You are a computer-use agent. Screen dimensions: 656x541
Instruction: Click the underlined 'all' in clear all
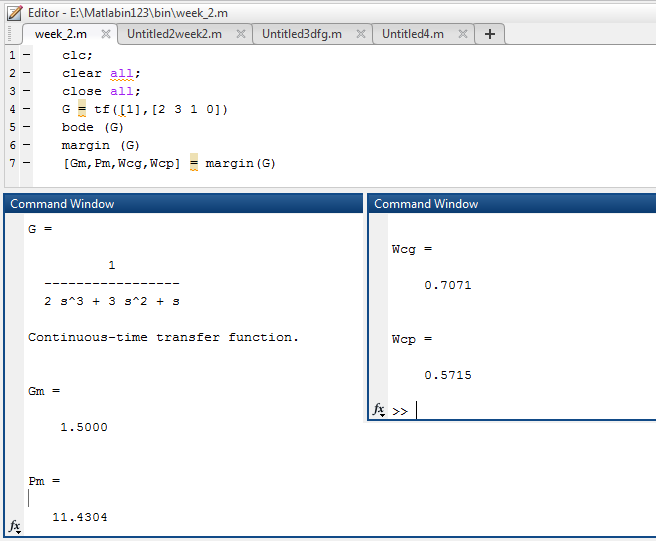click(122, 73)
